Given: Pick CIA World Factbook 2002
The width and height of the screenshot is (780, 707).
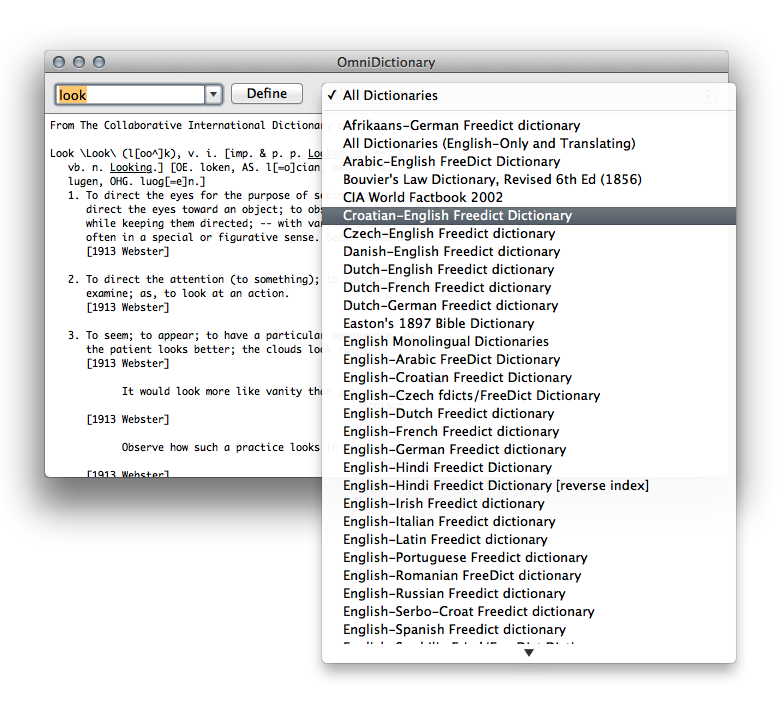Looking at the screenshot, I should pyautogui.click(x=423, y=198).
